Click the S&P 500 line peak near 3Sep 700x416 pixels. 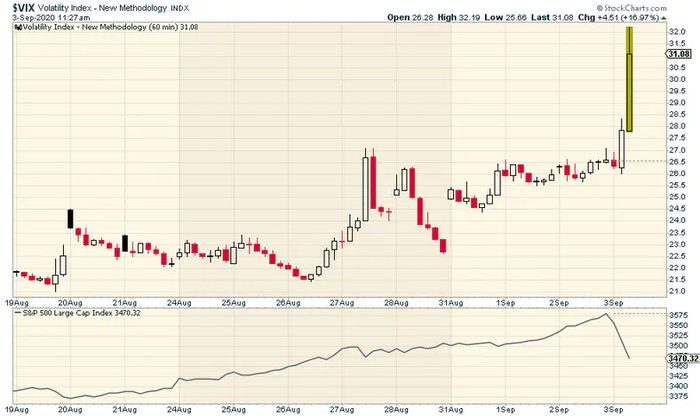click(x=606, y=314)
